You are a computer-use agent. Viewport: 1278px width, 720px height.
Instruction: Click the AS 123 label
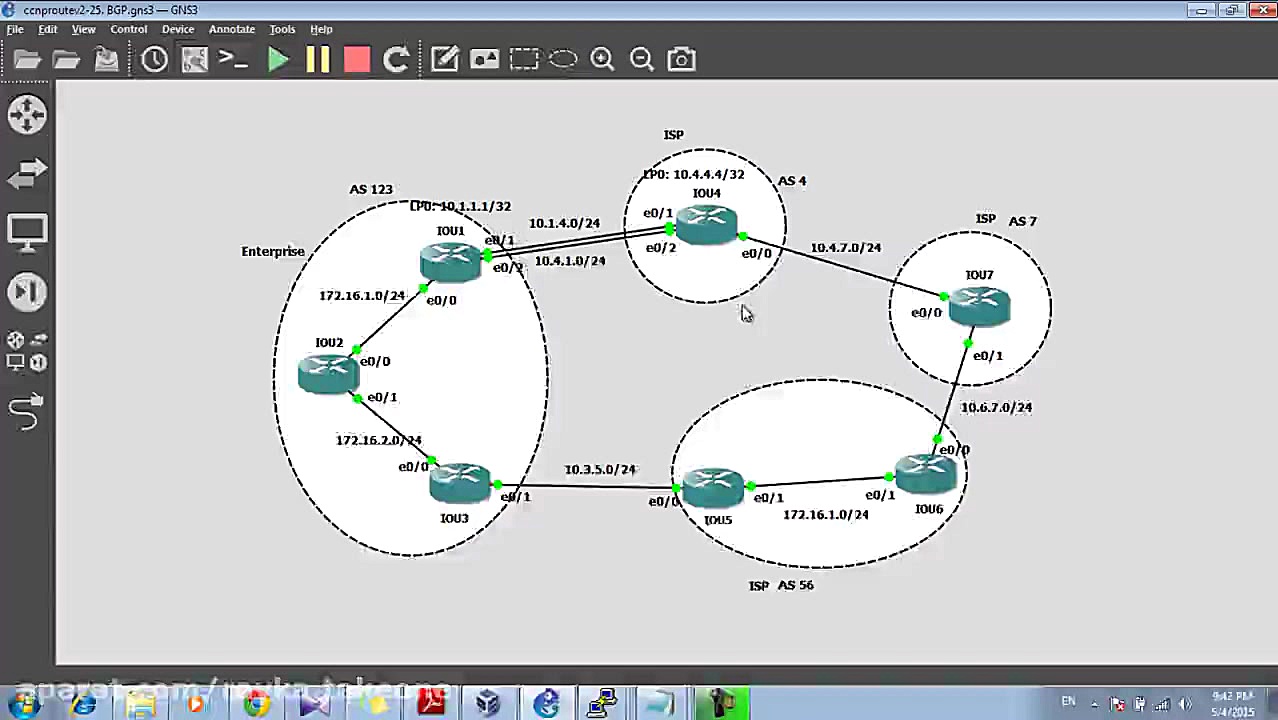coord(371,189)
